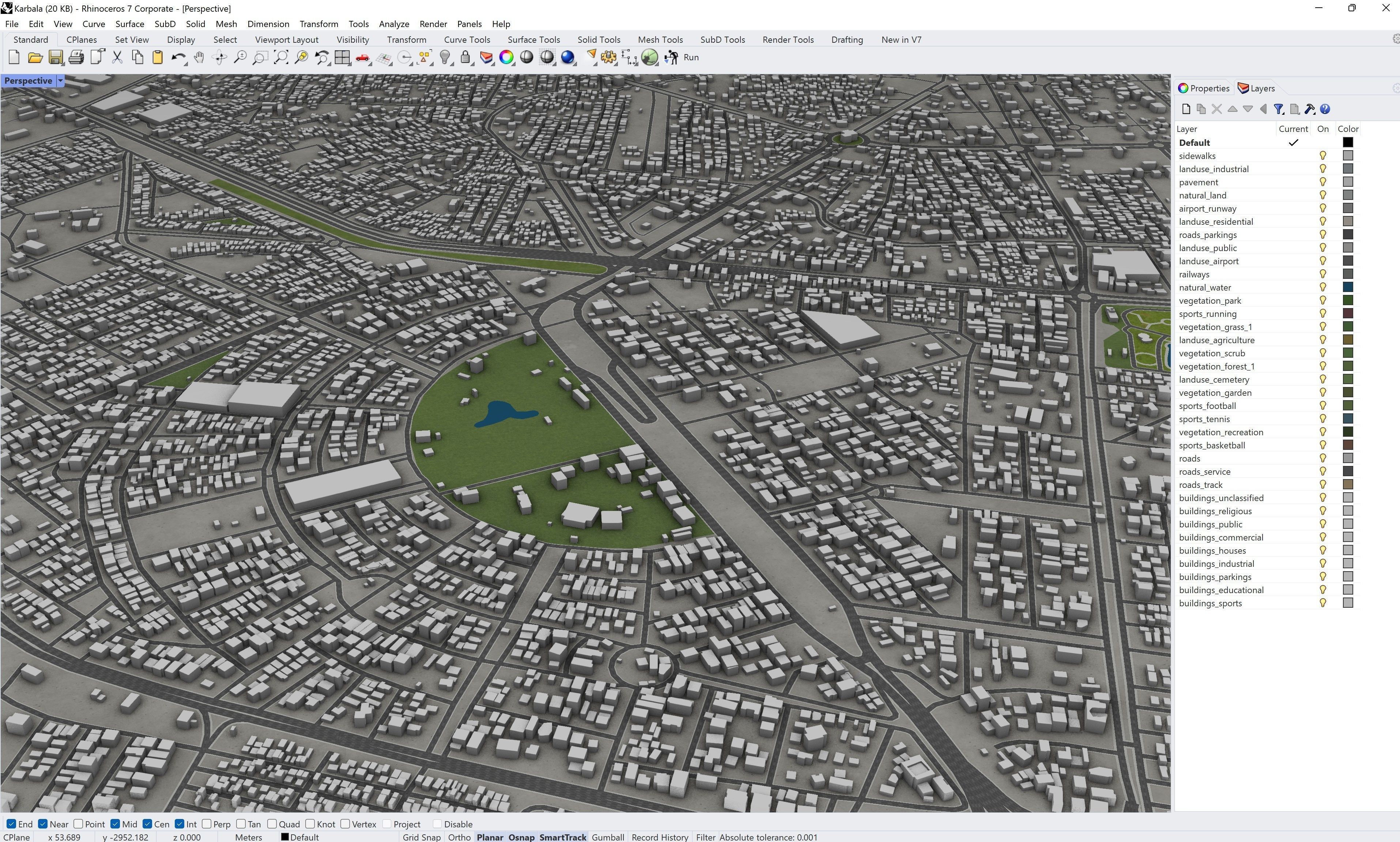Click the Meters units status field
This screenshot has width=1400, height=842.
tap(249, 837)
